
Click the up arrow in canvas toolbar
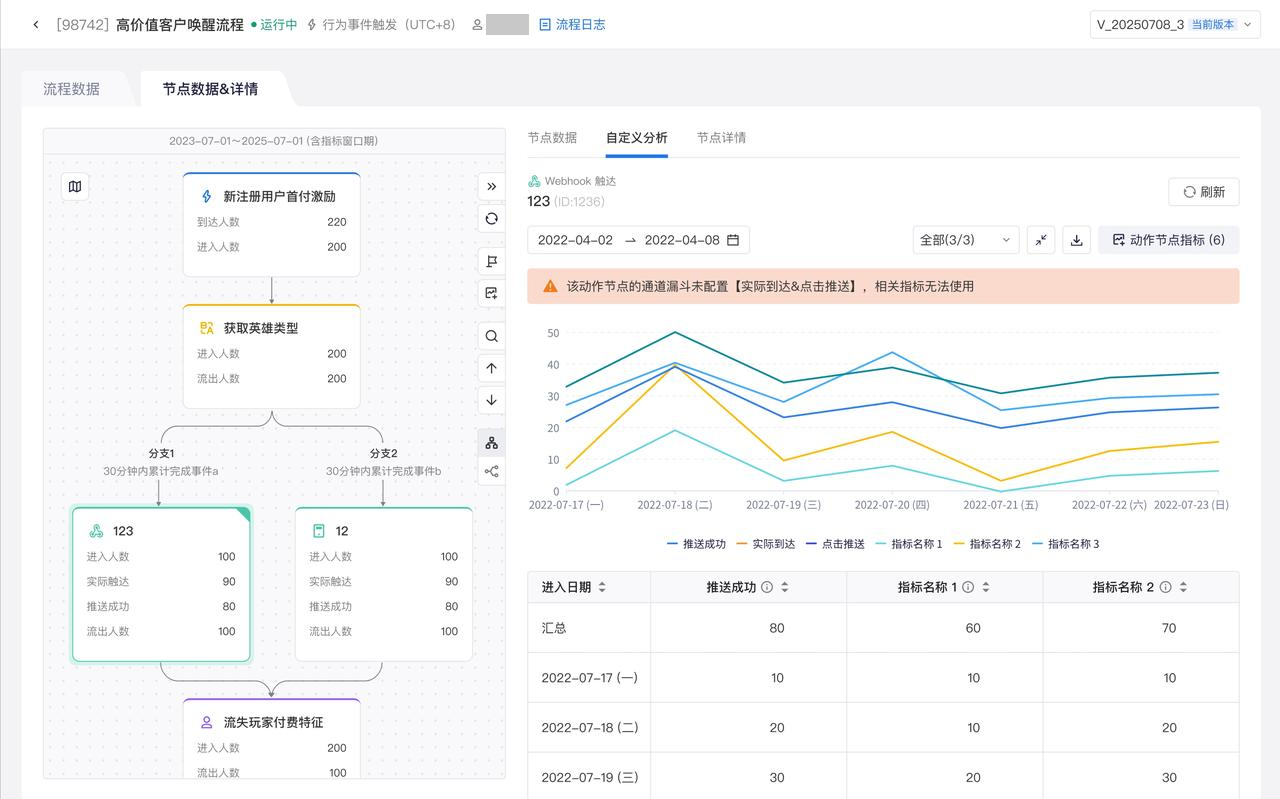tap(491, 368)
